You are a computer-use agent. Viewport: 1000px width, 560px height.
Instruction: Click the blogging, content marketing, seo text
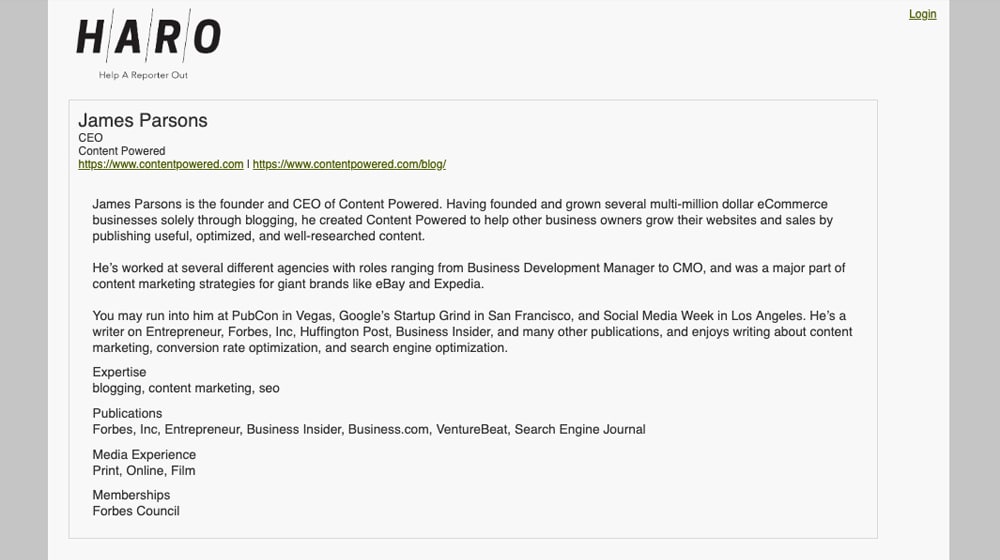(x=186, y=388)
